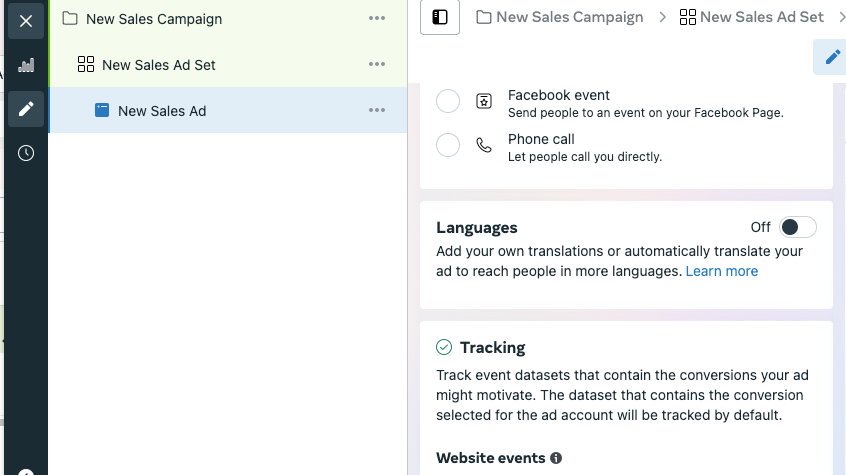Image resolution: width=846 pixels, height=475 pixels.
Task: Open options menu for New Sales Ad Set
Action: [x=377, y=64]
